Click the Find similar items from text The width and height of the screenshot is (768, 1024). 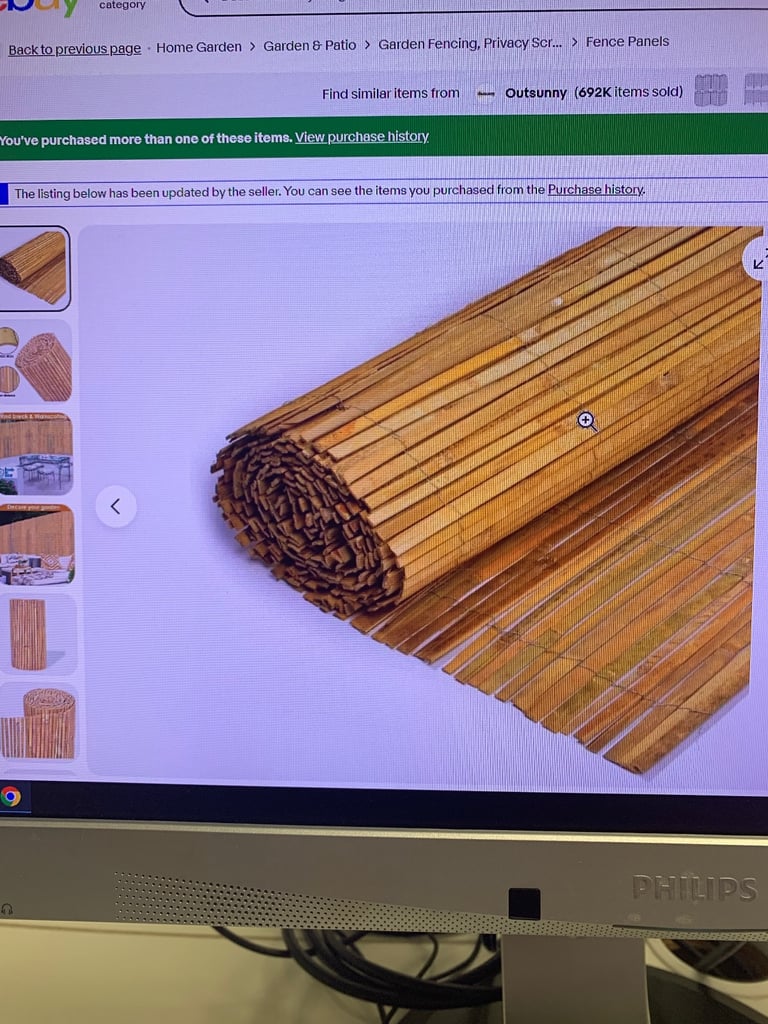391,94
